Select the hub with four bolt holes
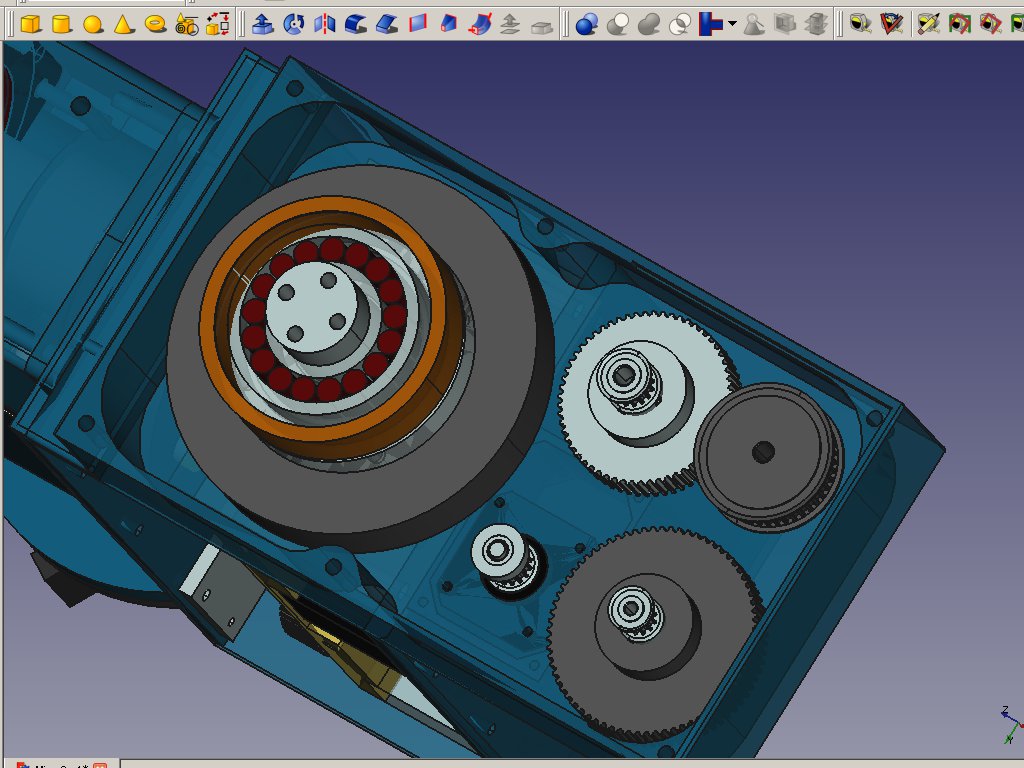This screenshot has width=1024, height=768. tap(312, 307)
